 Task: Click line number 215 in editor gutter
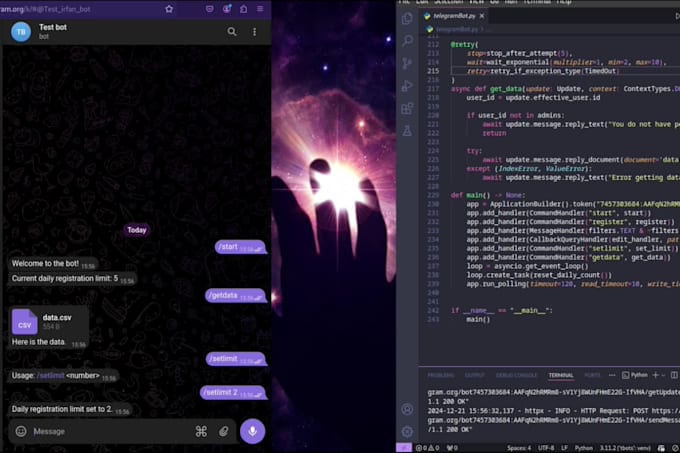point(433,71)
